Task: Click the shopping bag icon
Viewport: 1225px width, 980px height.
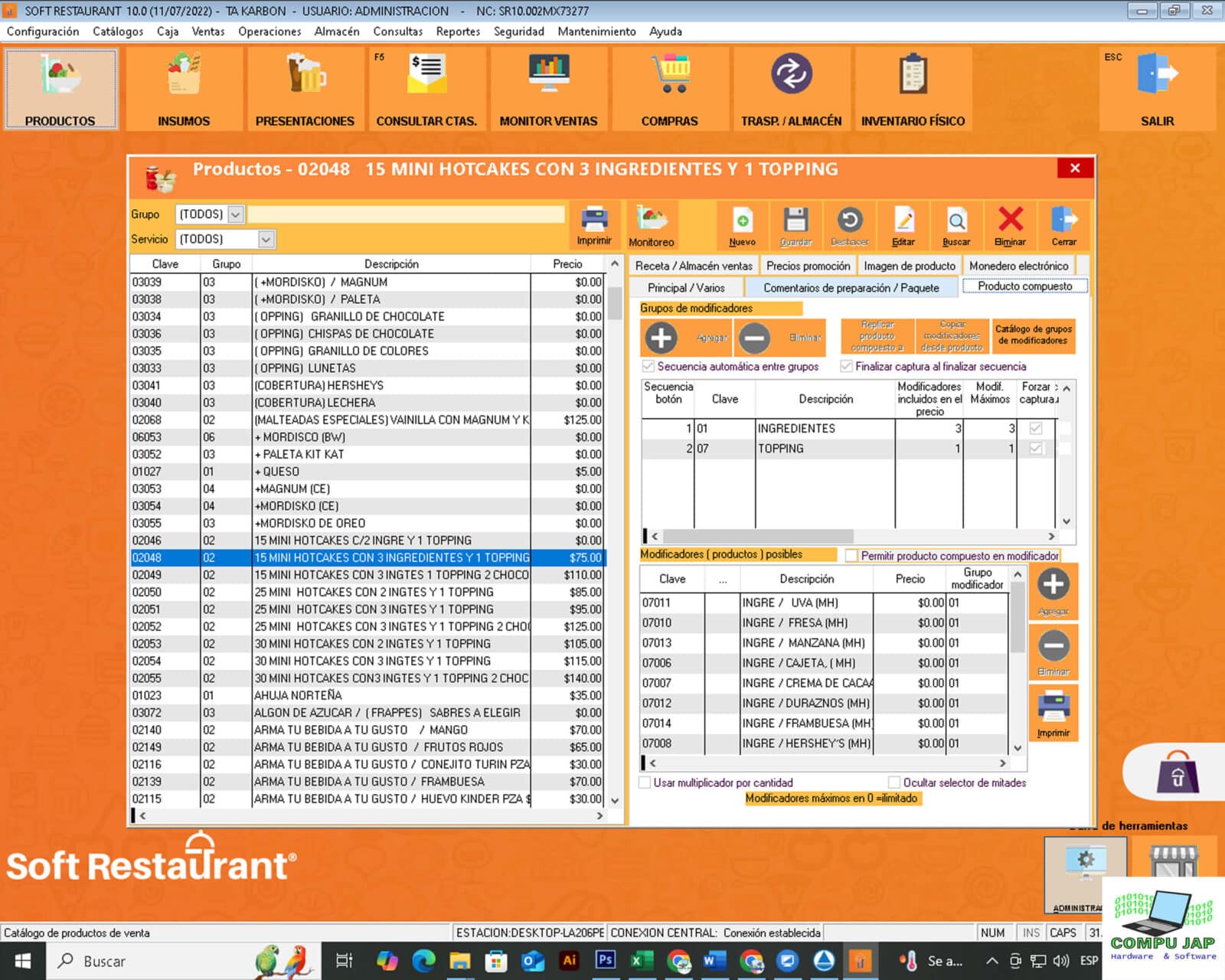Action: 1178,773
